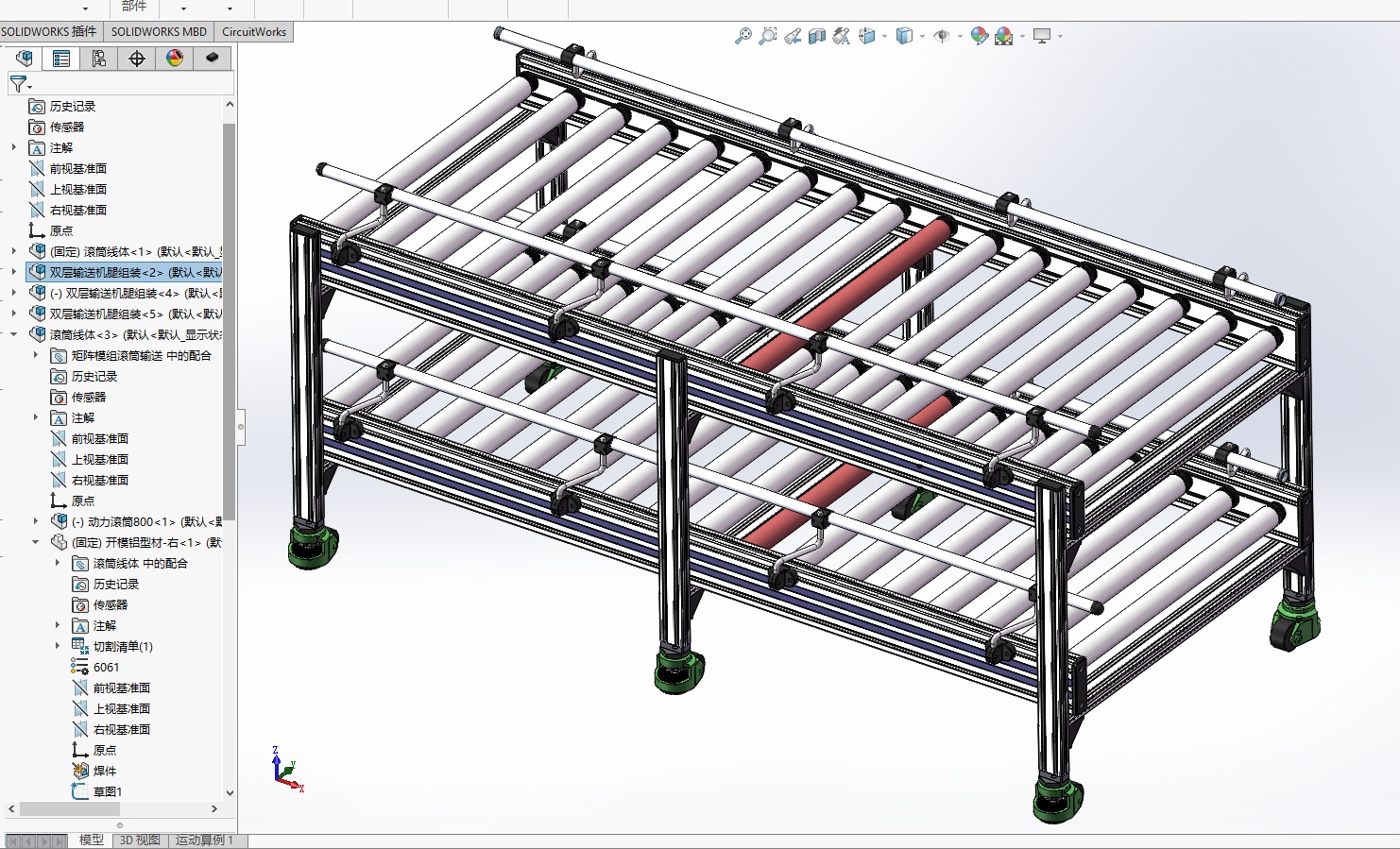Open the FeatureManager design tree tab
The height and width of the screenshot is (849, 1400).
click(x=24, y=59)
